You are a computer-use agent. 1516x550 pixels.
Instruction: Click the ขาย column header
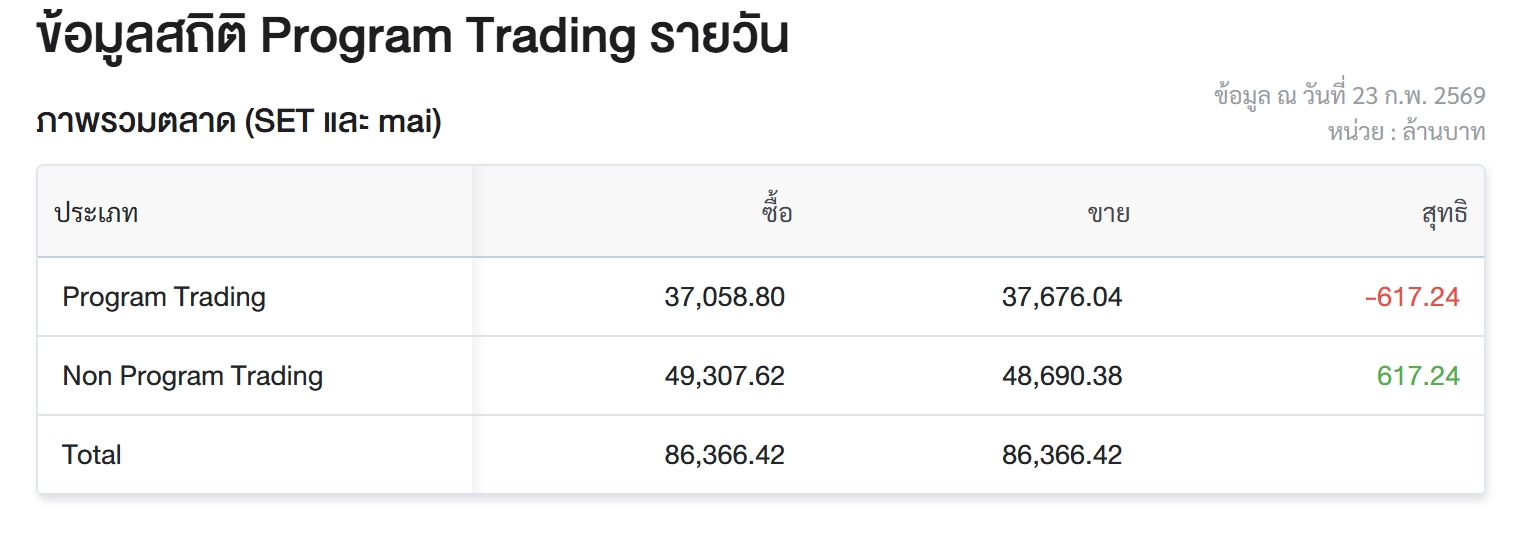[1108, 213]
